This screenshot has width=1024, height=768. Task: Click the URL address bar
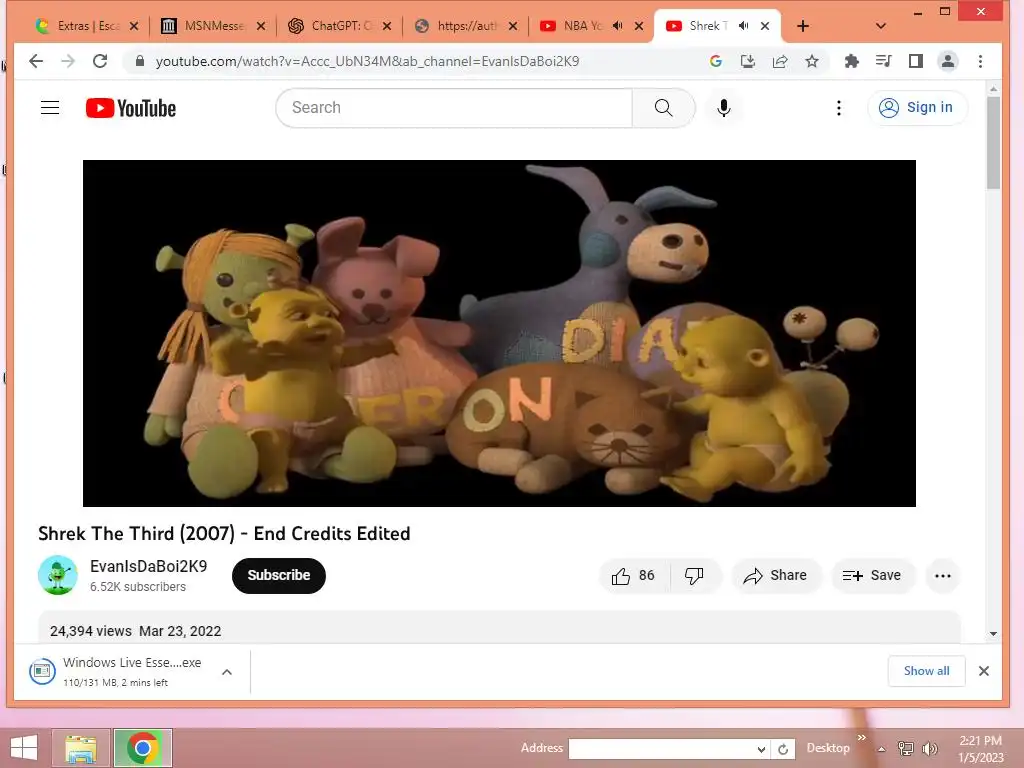(418, 61)
